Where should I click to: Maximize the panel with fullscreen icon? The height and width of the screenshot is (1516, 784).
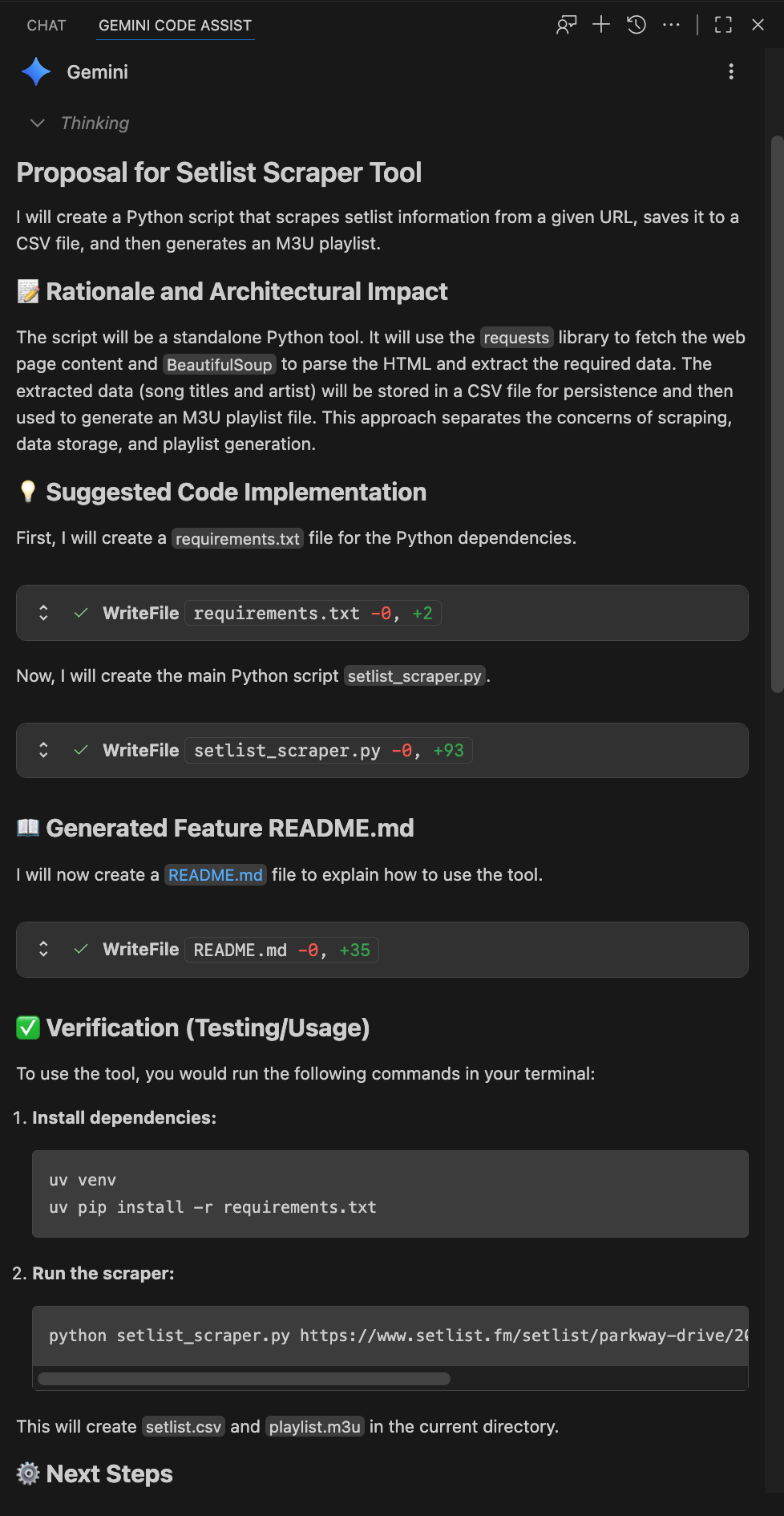click(x=723, y=25)
